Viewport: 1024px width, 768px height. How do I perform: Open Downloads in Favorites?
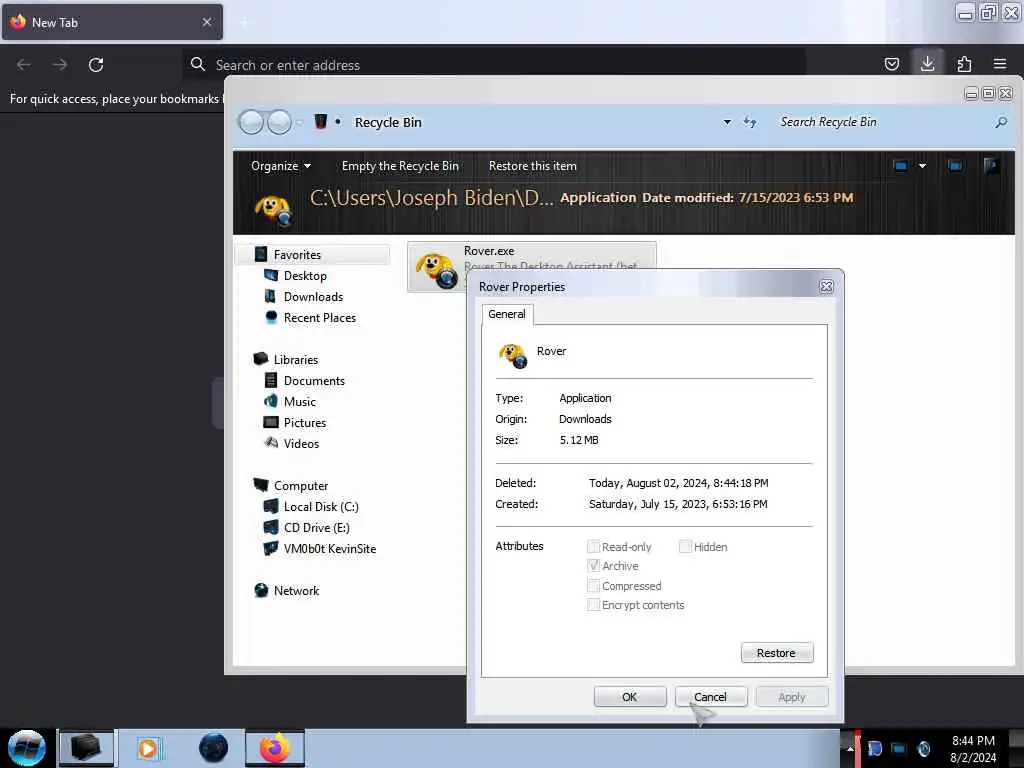pos(313,296)
